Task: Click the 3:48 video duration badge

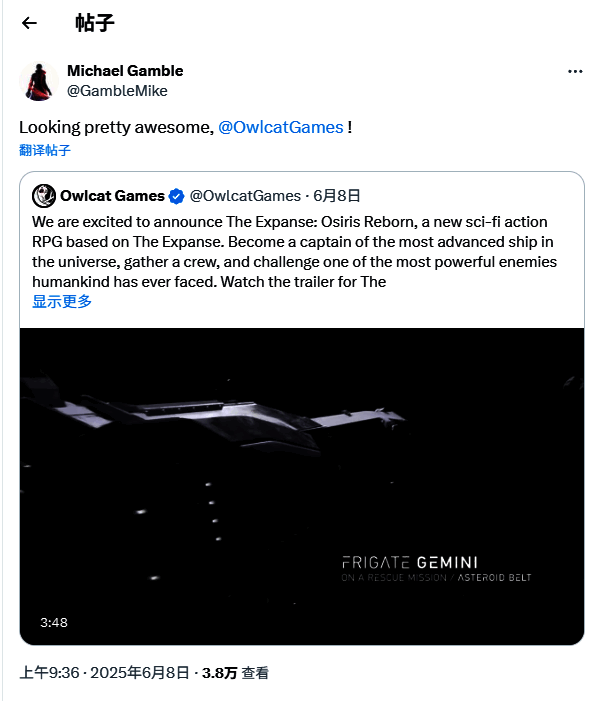Action: tap(54, 622)
